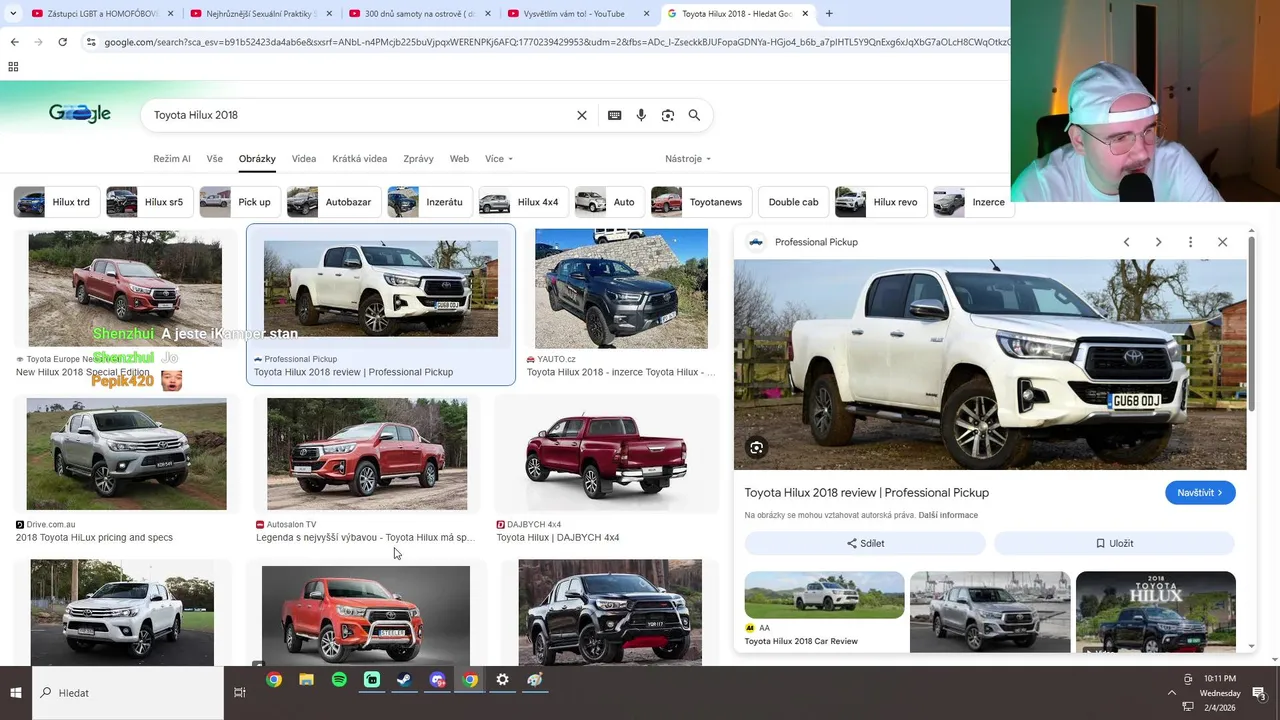
Task: Click the Sdílet button
Action: point(865,543)
